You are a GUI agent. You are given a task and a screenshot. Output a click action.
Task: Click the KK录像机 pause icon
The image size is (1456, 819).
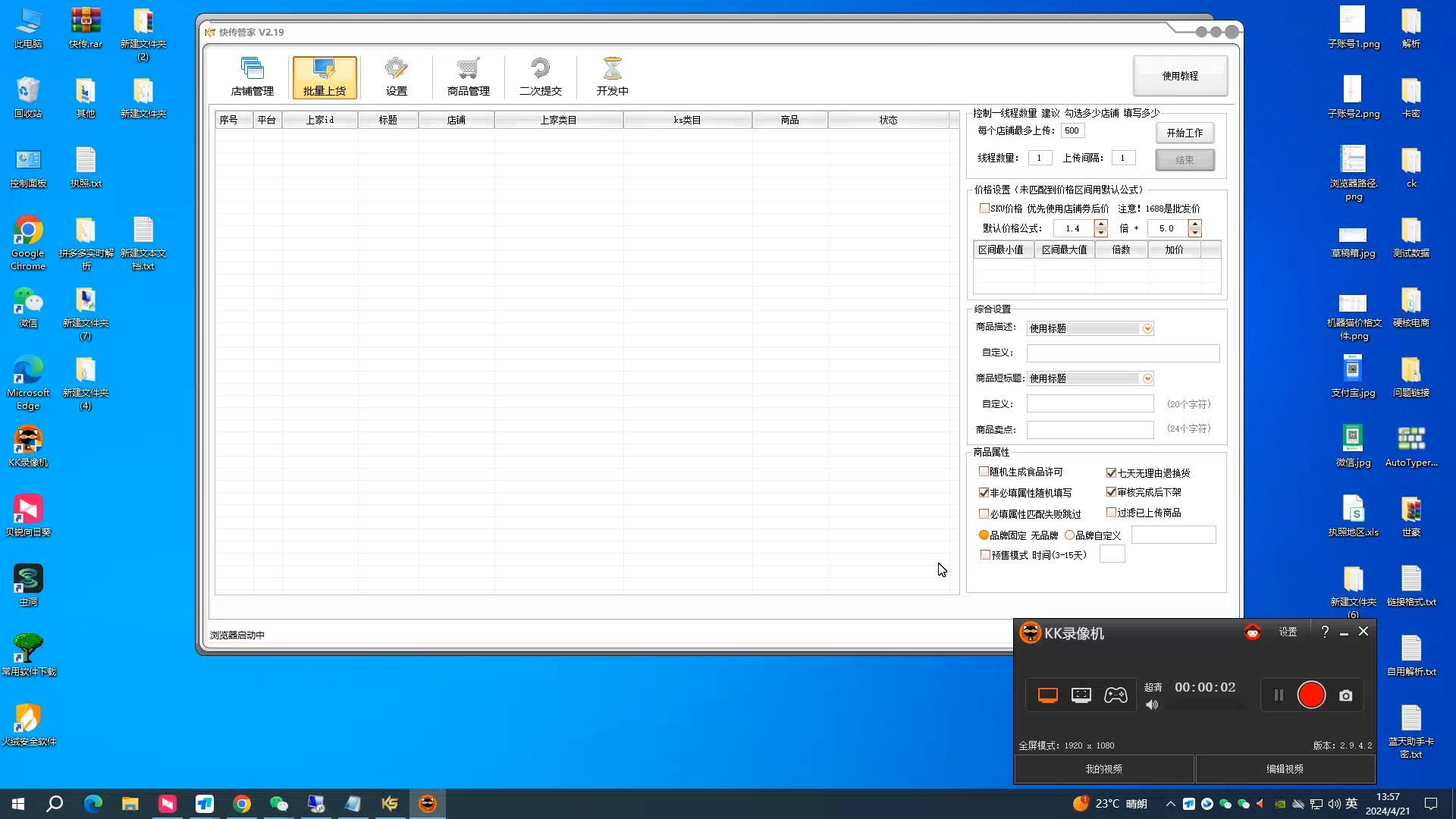coord(1279,695)
